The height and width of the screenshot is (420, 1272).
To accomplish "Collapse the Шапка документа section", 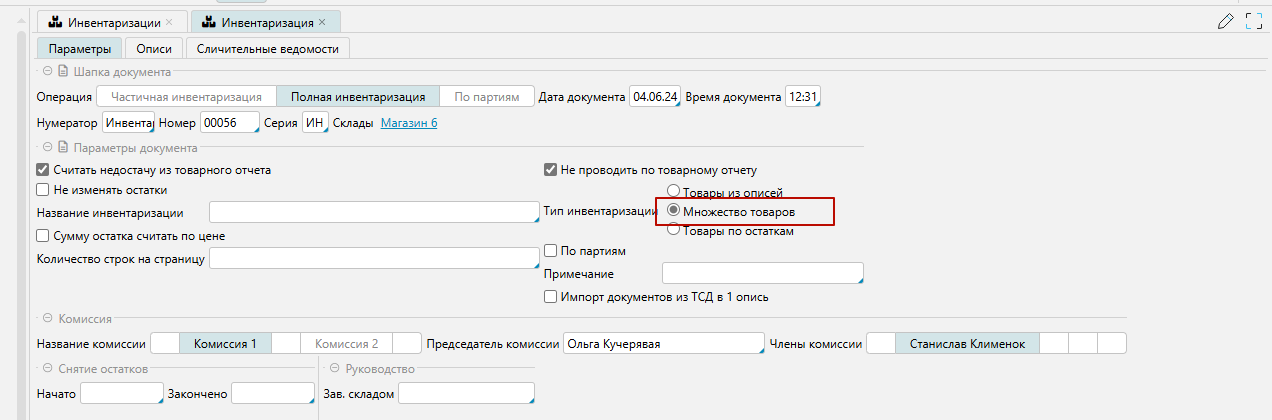I will (x=46, y=71).
